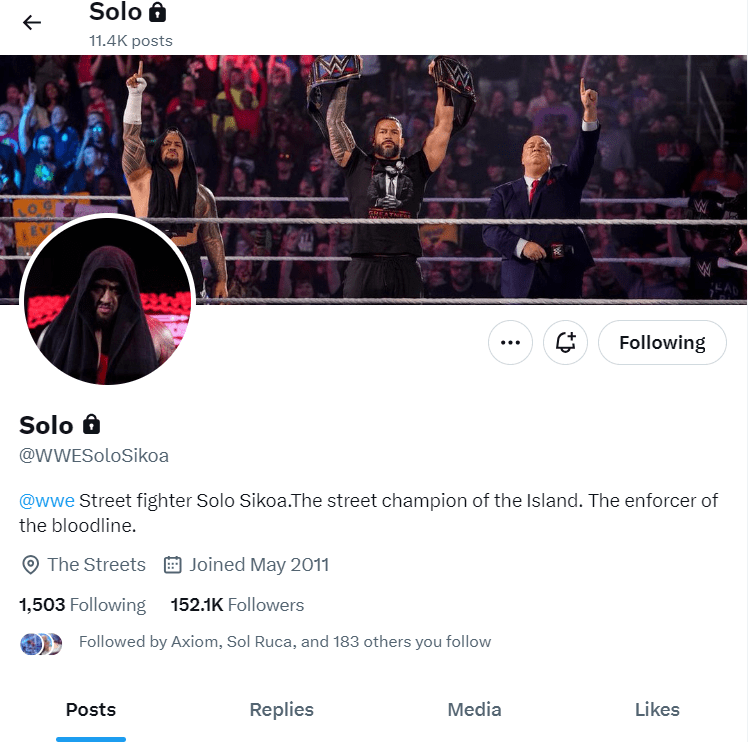Open the 1,503 Following list
Screen dimensions: 748x742
(x=82, y=605)
